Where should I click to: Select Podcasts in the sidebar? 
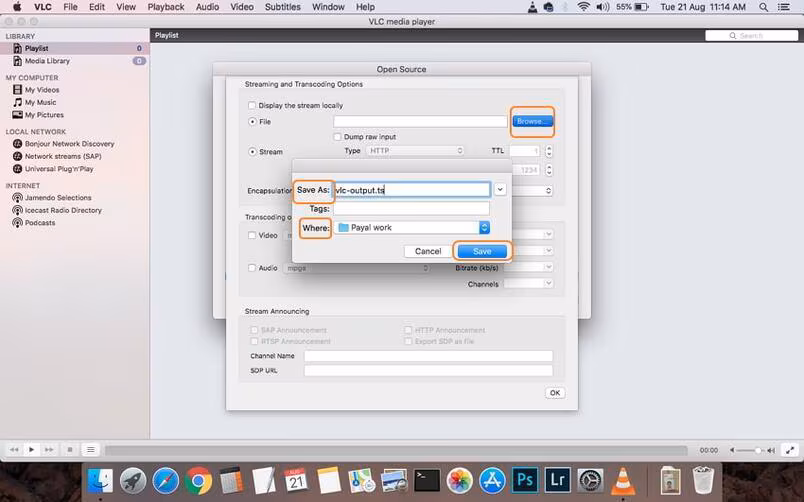pos(40,223)
